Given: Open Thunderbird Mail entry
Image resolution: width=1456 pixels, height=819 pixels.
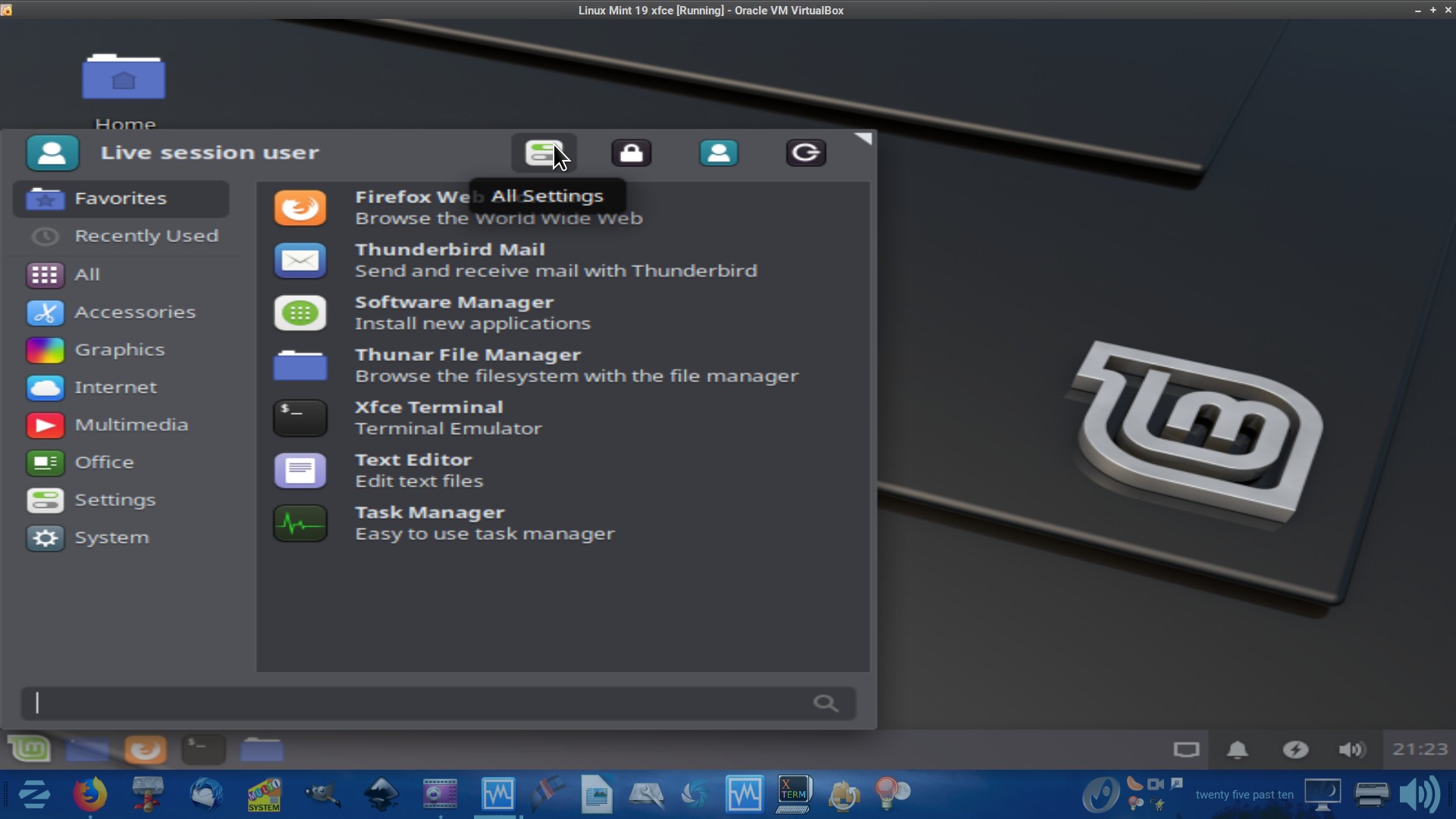Looking at the screenshot, I should coord(449,260).
